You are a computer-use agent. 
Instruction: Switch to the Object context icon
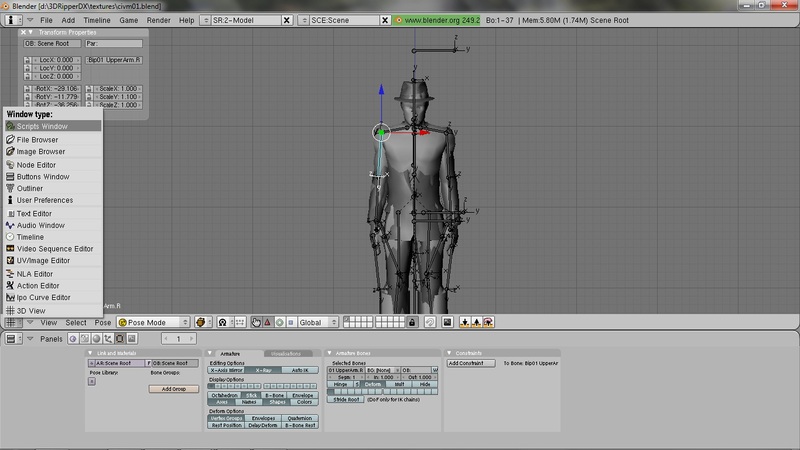point(108,339)
